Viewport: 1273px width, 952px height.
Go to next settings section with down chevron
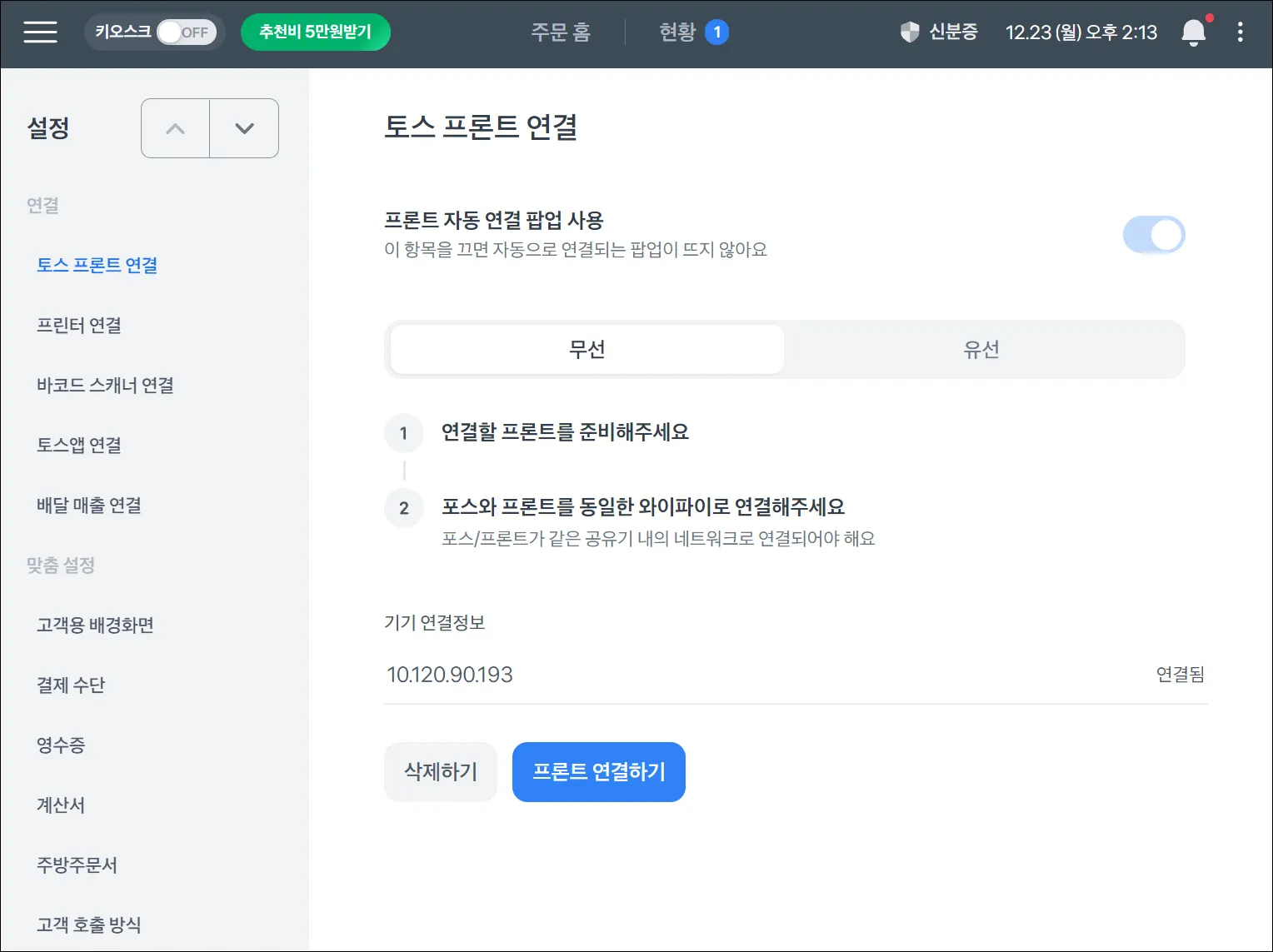244,128
